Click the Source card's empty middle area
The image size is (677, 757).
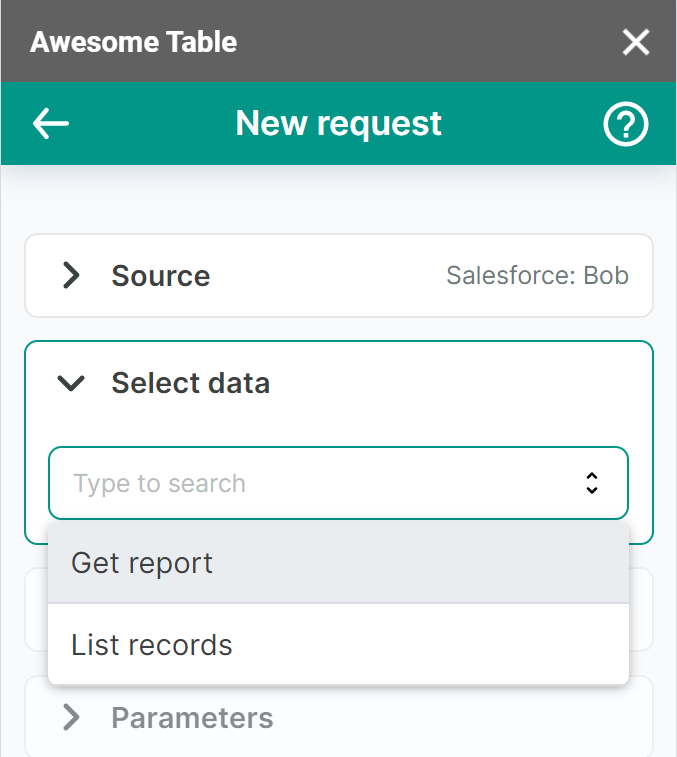(330, 276)
